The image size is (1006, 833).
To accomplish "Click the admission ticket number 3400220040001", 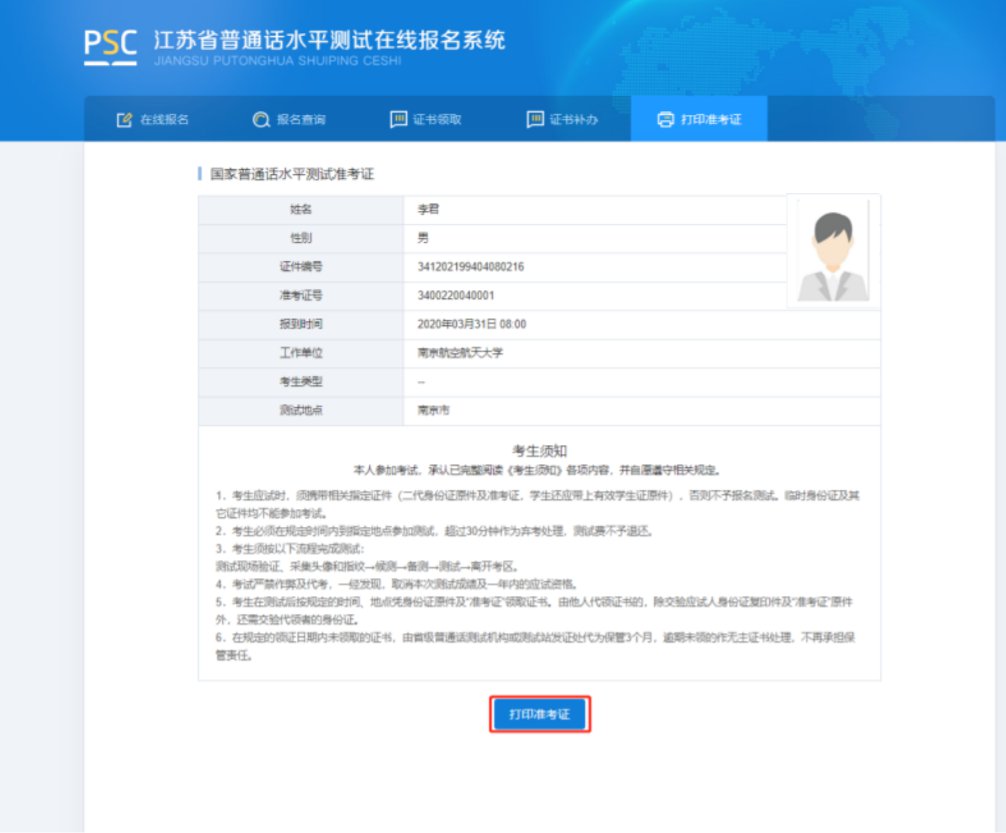I will (455, 296).
